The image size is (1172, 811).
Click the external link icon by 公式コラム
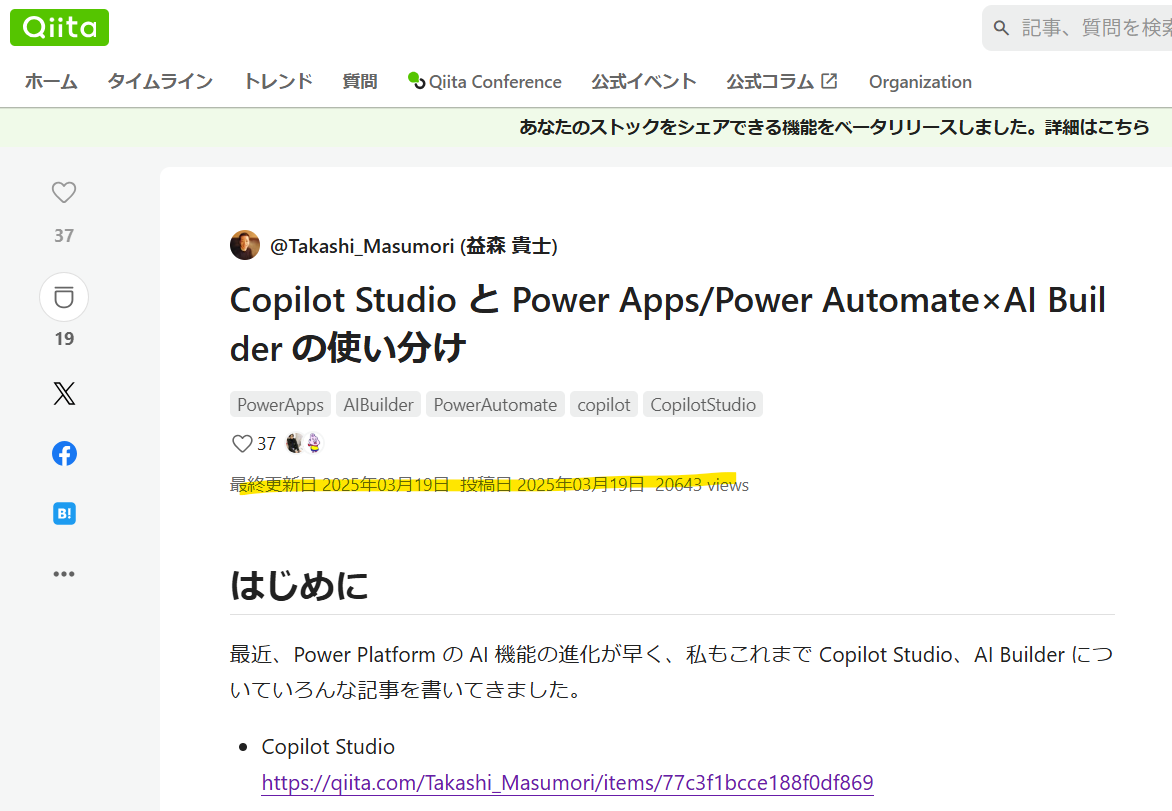829,81
